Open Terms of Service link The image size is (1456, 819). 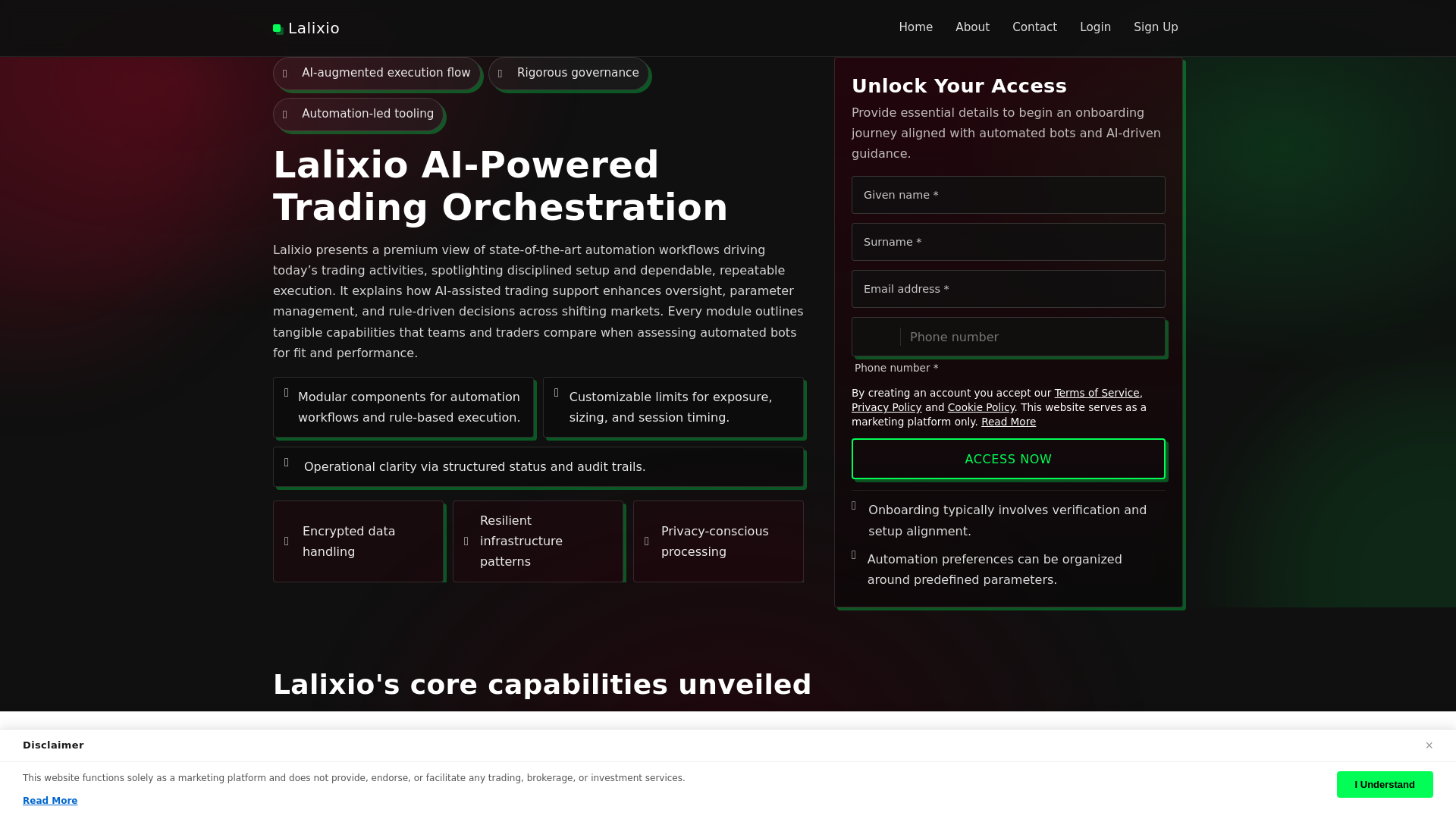coord(1097,393)
